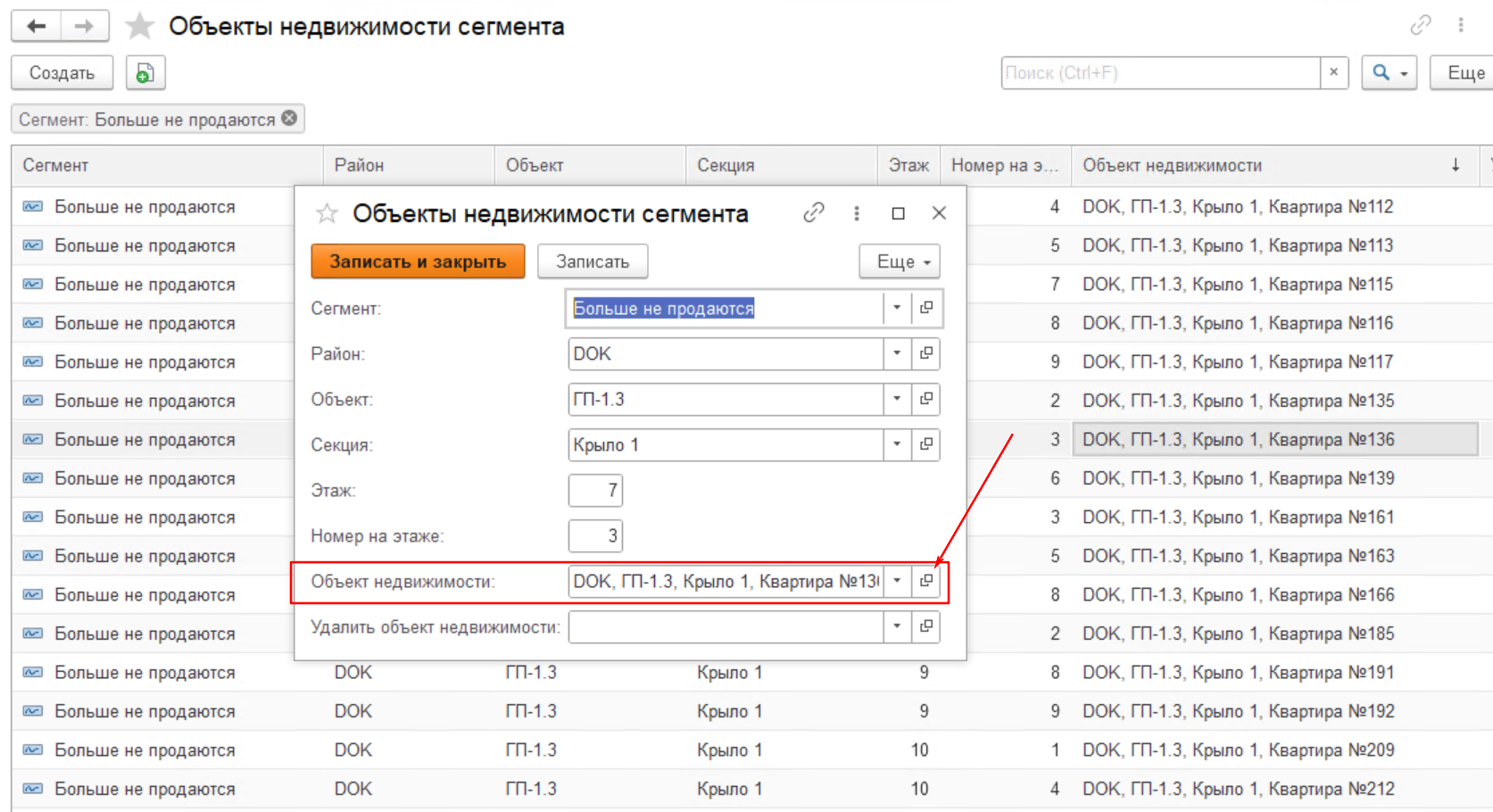Open the search options dropdown button

(1389, 73)
